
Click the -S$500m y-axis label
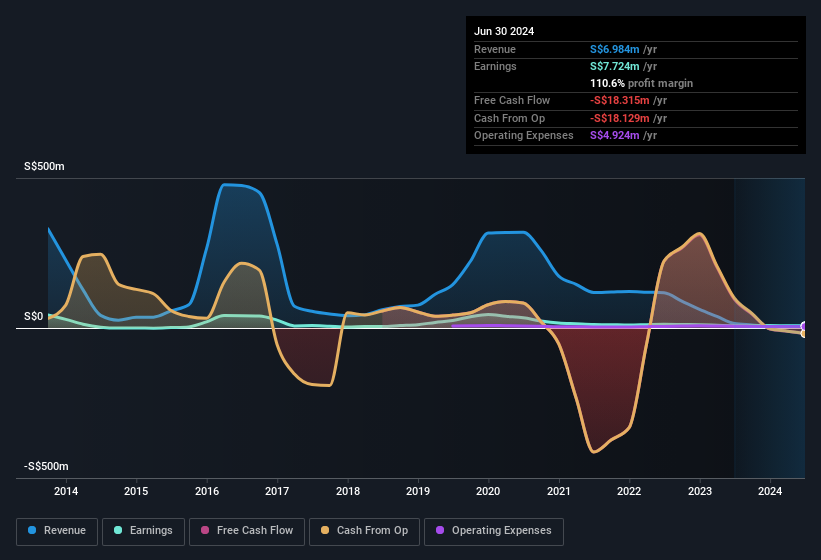[x=46, y=466]
